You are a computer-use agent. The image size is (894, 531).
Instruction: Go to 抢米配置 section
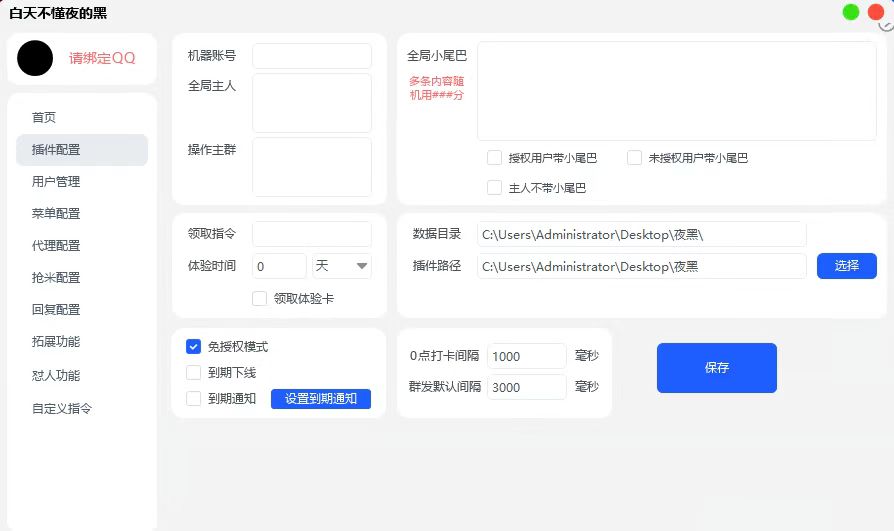(56, 278)
